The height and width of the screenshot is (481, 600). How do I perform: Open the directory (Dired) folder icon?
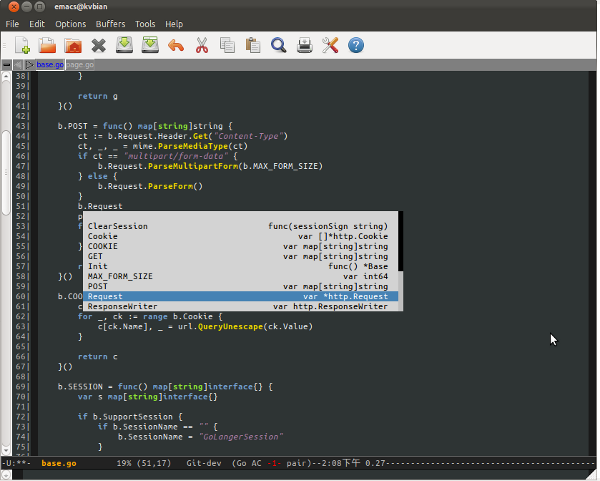72,45
